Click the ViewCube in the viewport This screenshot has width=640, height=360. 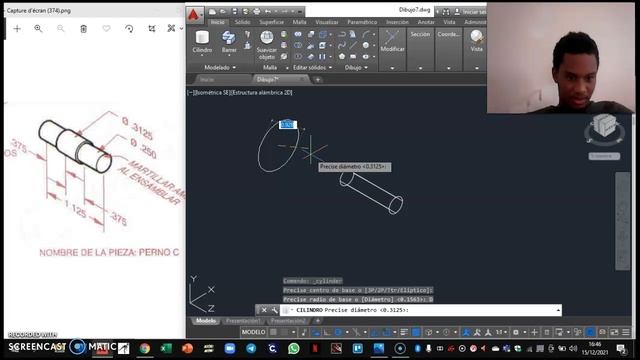[x=604, y=126]
